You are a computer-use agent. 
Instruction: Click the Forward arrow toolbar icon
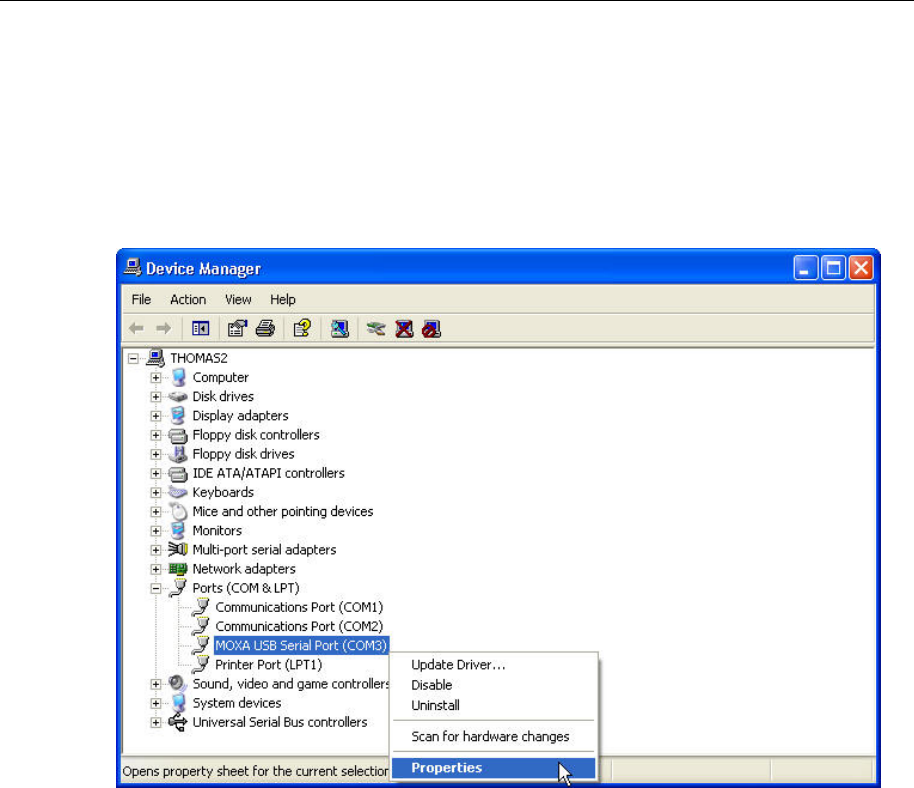tap(164, 329)
